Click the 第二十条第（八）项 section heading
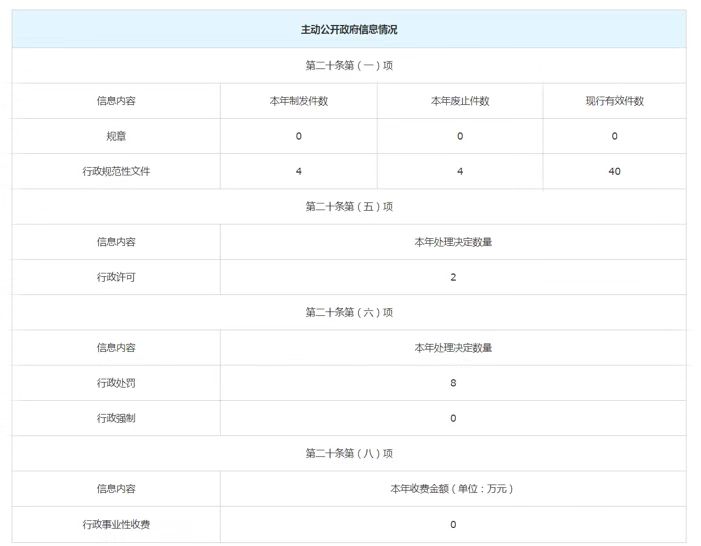 (349, 453)
